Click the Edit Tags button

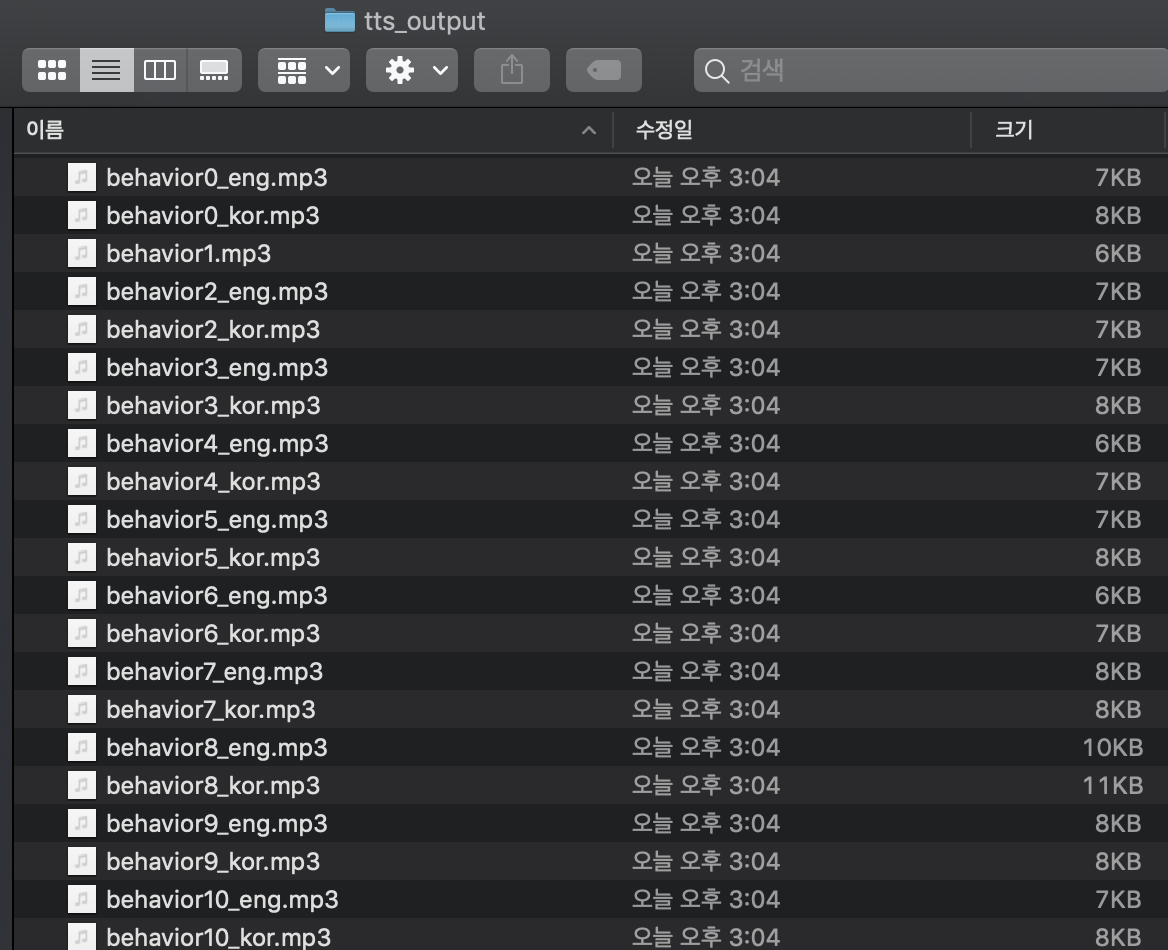(x=603, y=70)
